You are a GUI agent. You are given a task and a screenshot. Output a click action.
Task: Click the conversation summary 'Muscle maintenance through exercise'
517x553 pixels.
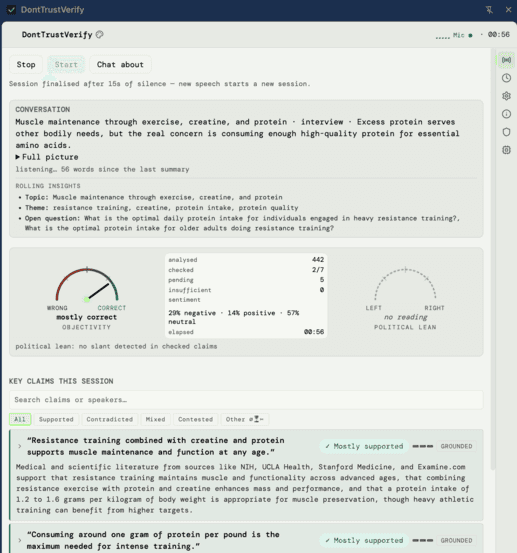coord(237,133)
